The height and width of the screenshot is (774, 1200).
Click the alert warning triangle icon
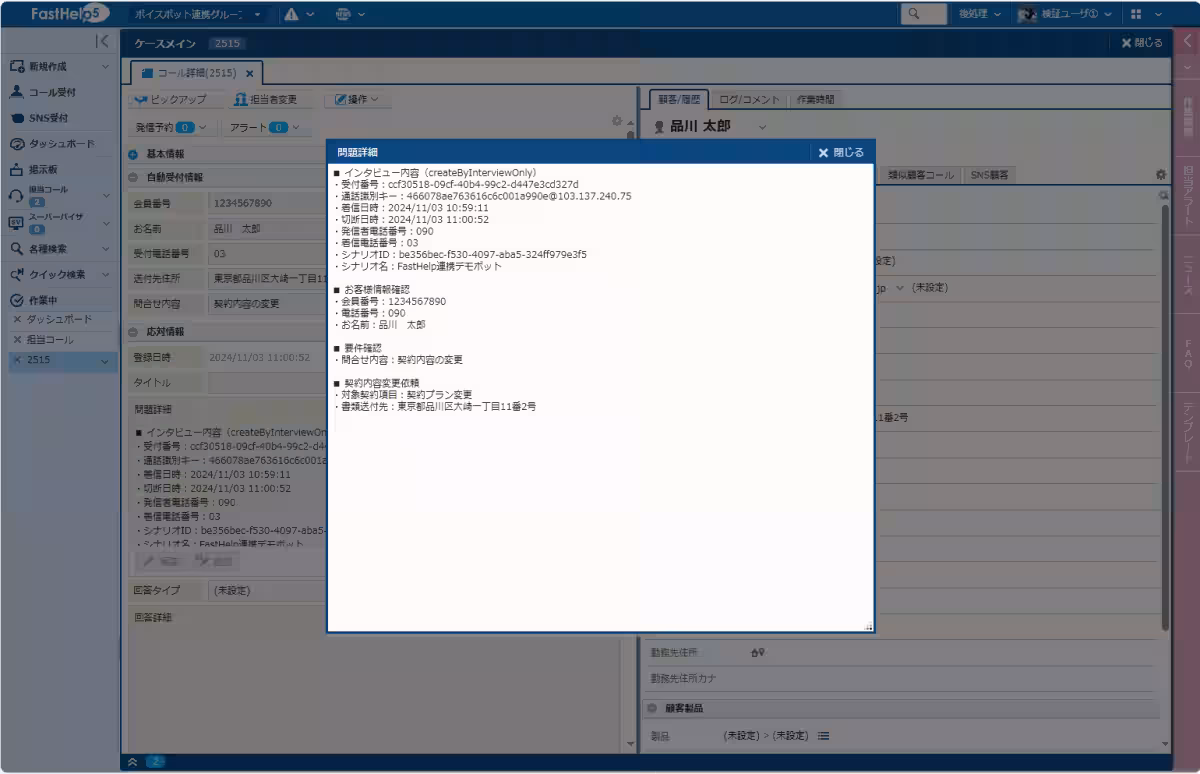tap(291, 14)
